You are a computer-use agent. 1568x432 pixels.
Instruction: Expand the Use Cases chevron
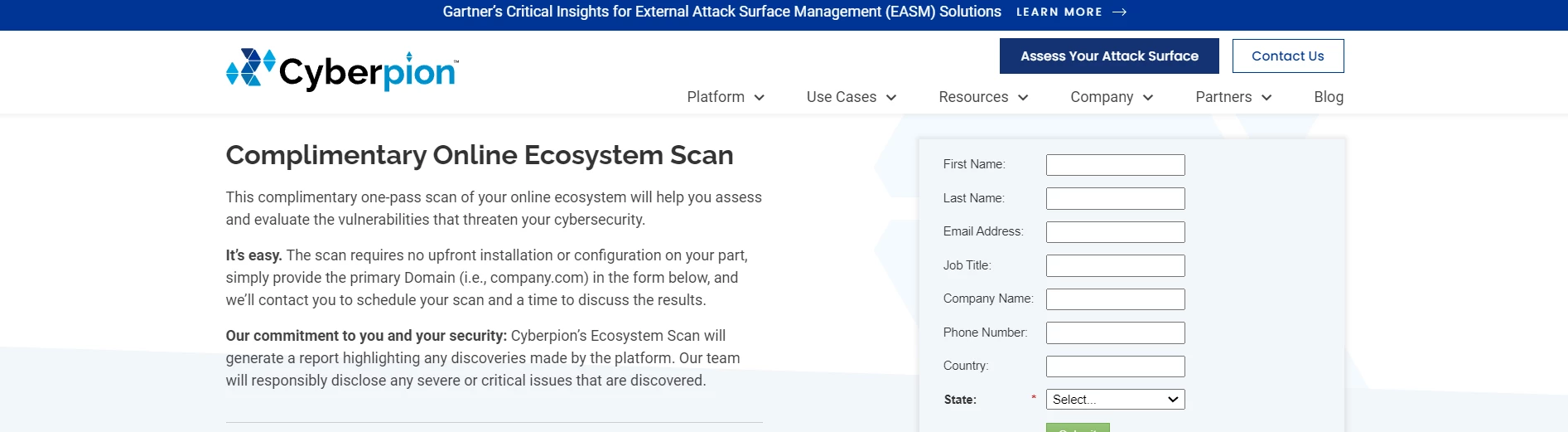(891, 98)
